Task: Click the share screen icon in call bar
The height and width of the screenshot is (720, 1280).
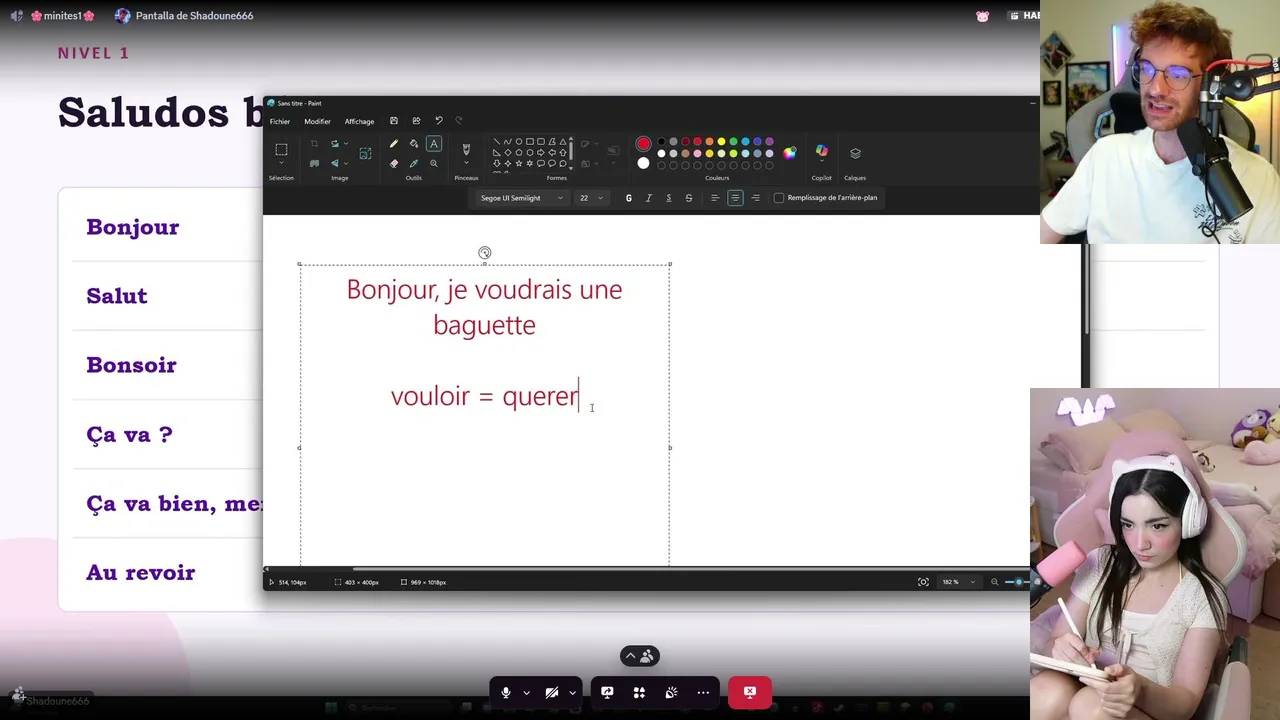Action: [x=607, y=692]
